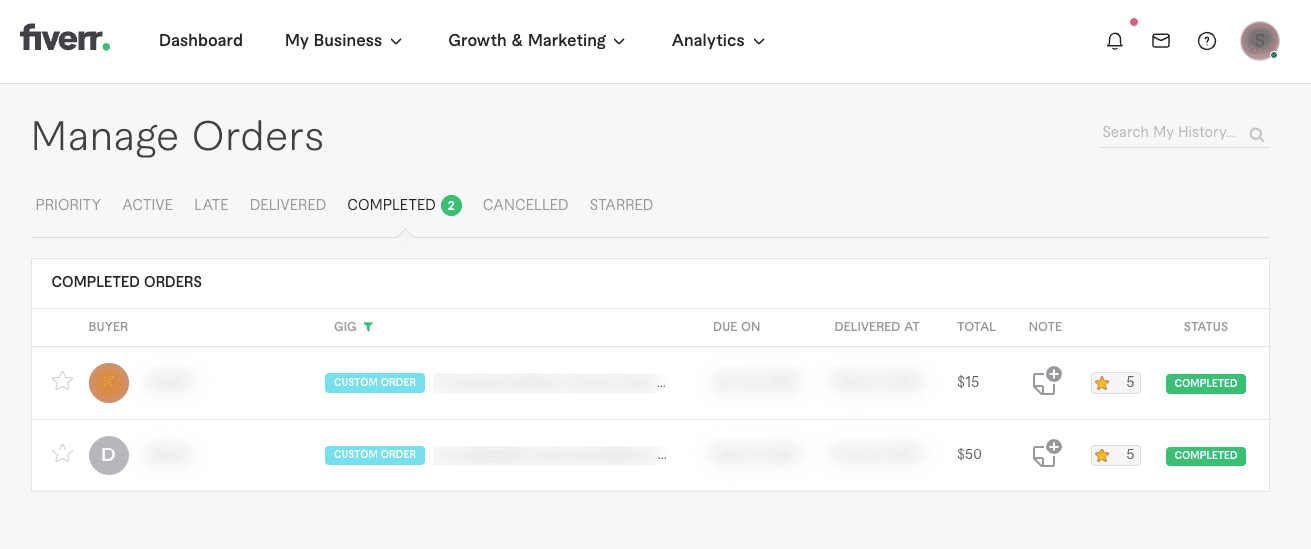This screenshot has height=549, width=1311.
Task: Click the green filter icon beside GIG
Action: [368, 327]
